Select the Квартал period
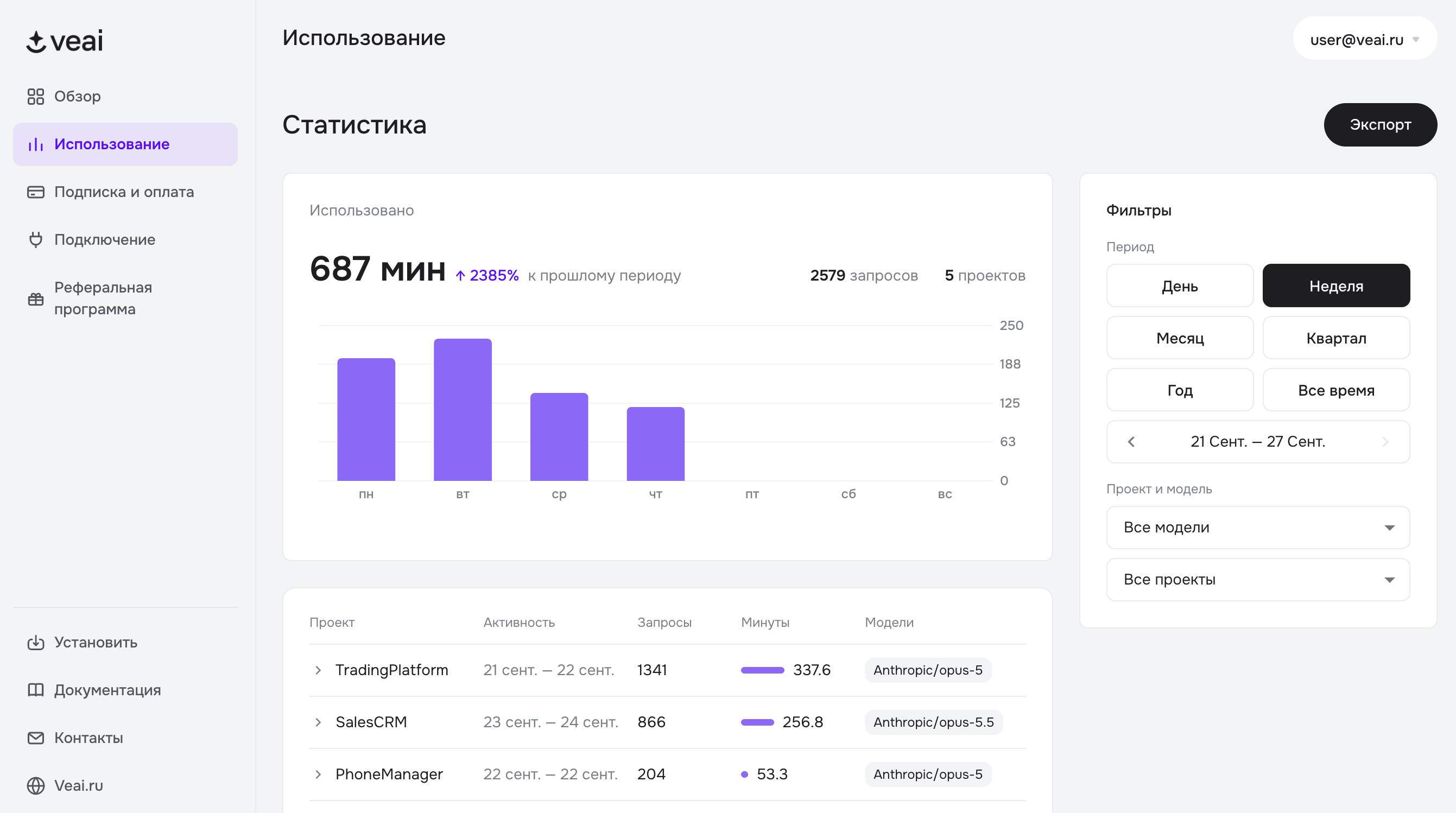 point(1336,338)
